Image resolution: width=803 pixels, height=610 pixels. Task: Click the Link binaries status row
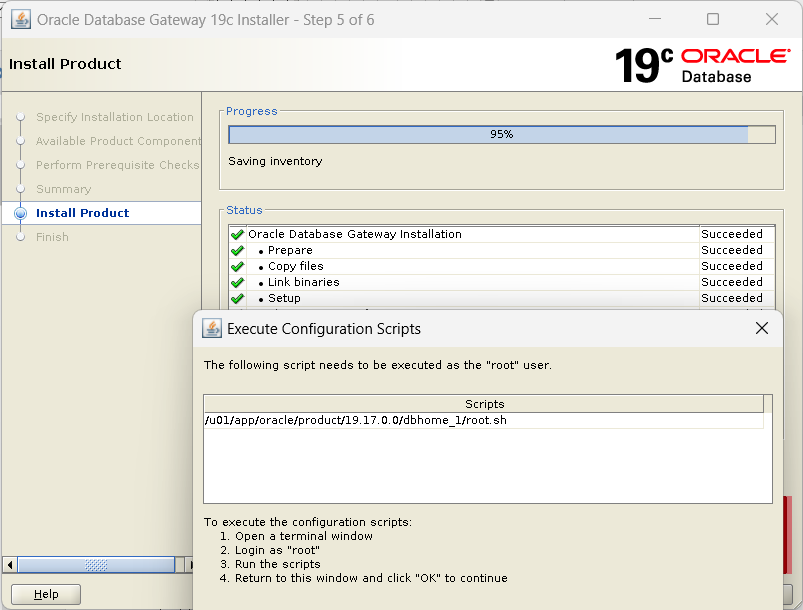click(501, 282)
